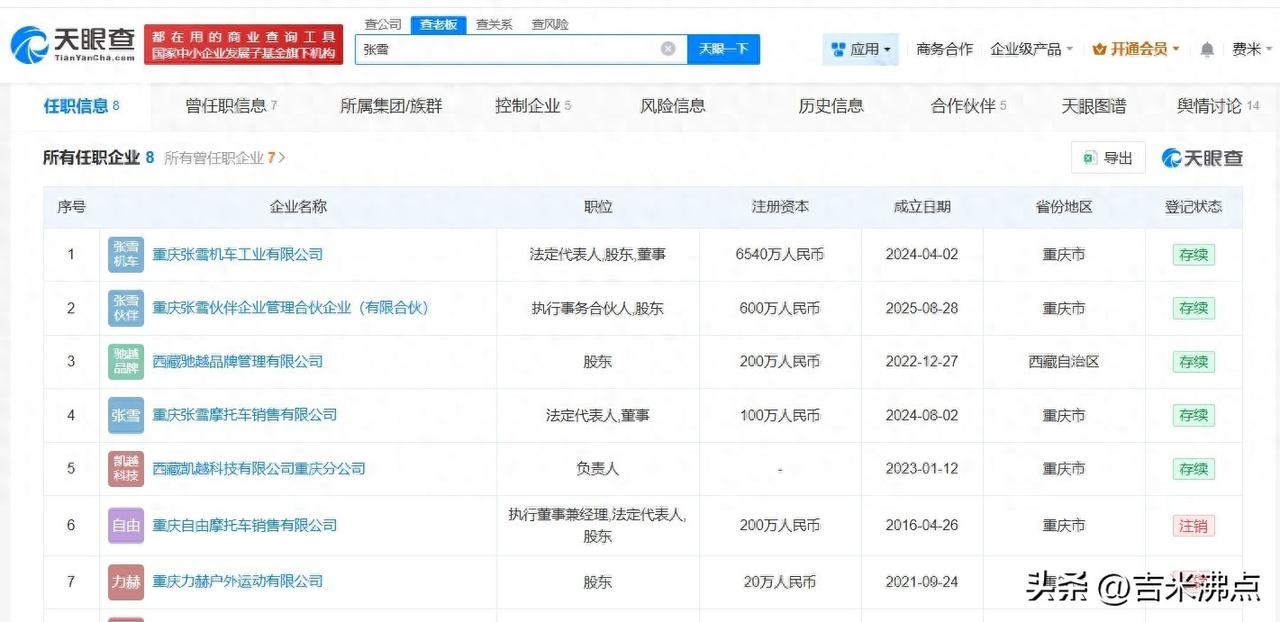Click the Excel export icon beside 导出
This screenshot has width=1280, height=622.
pyautogui.click(x=1089, y=158)
